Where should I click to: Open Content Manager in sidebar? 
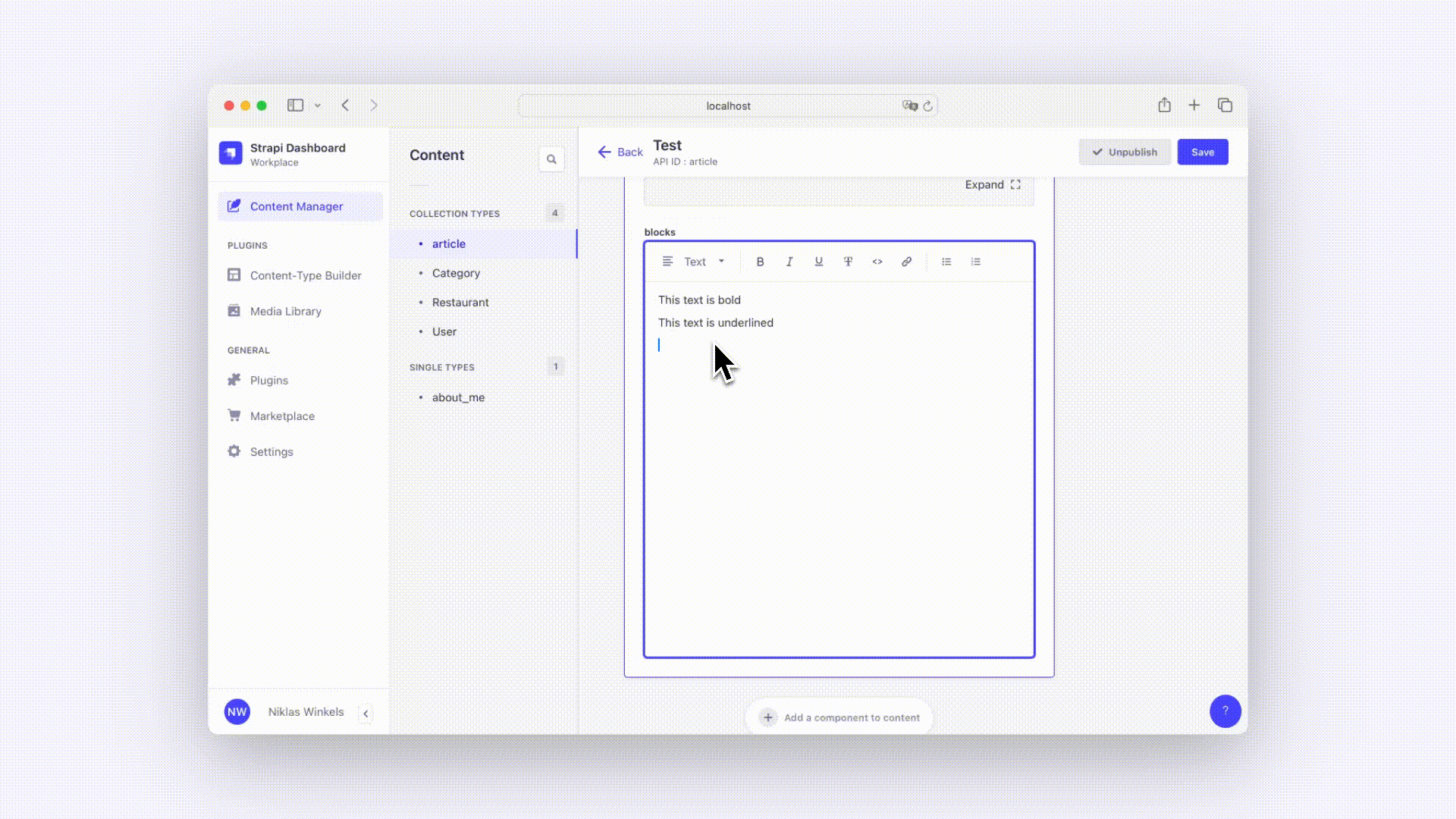click(x=300, y=206)
